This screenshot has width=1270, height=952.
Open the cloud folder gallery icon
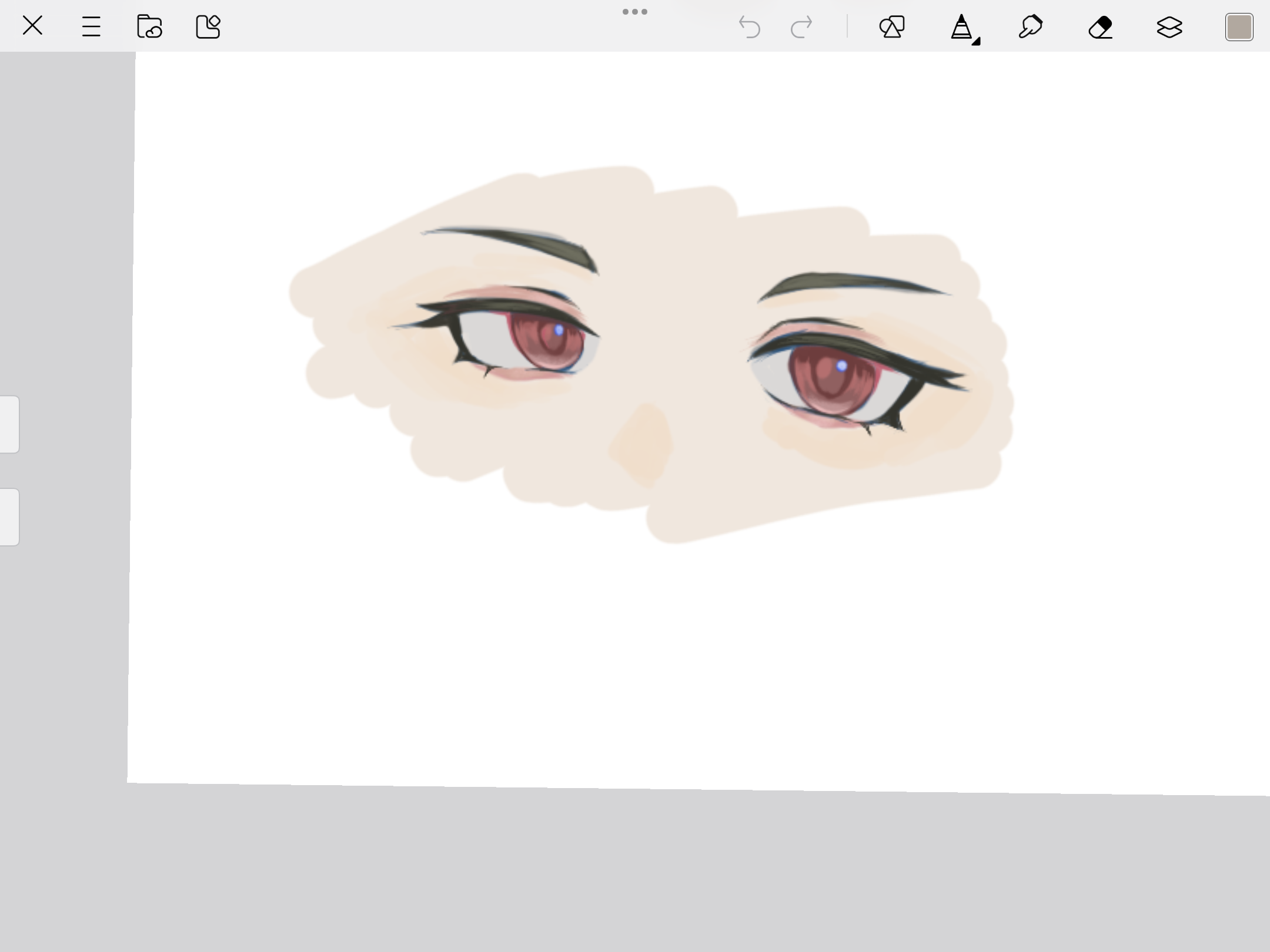149,26
